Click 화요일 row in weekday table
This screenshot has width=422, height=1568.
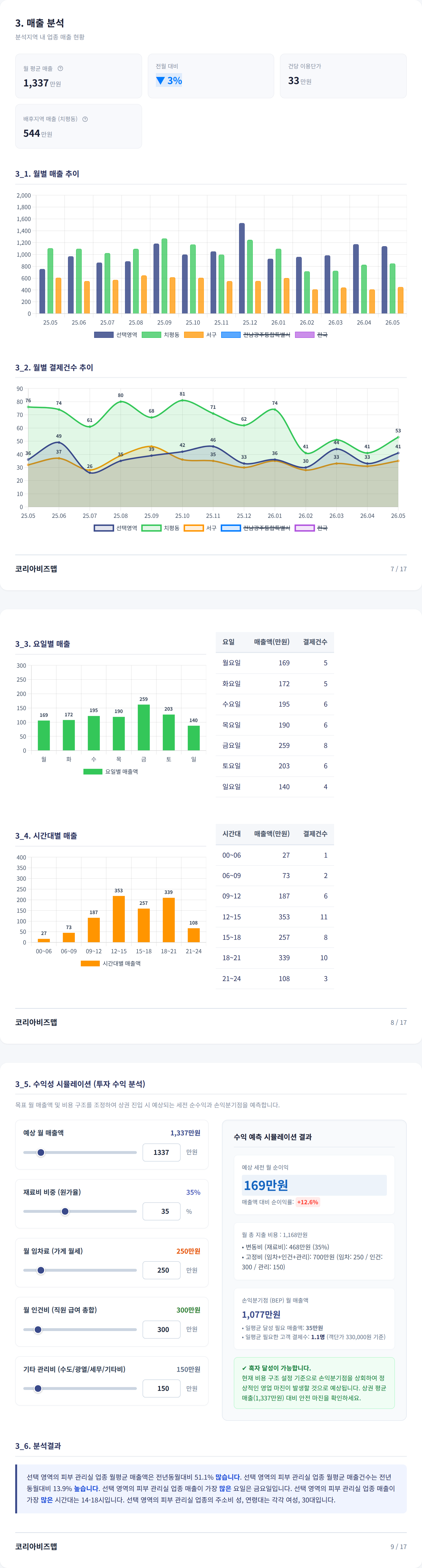[275, 684]
